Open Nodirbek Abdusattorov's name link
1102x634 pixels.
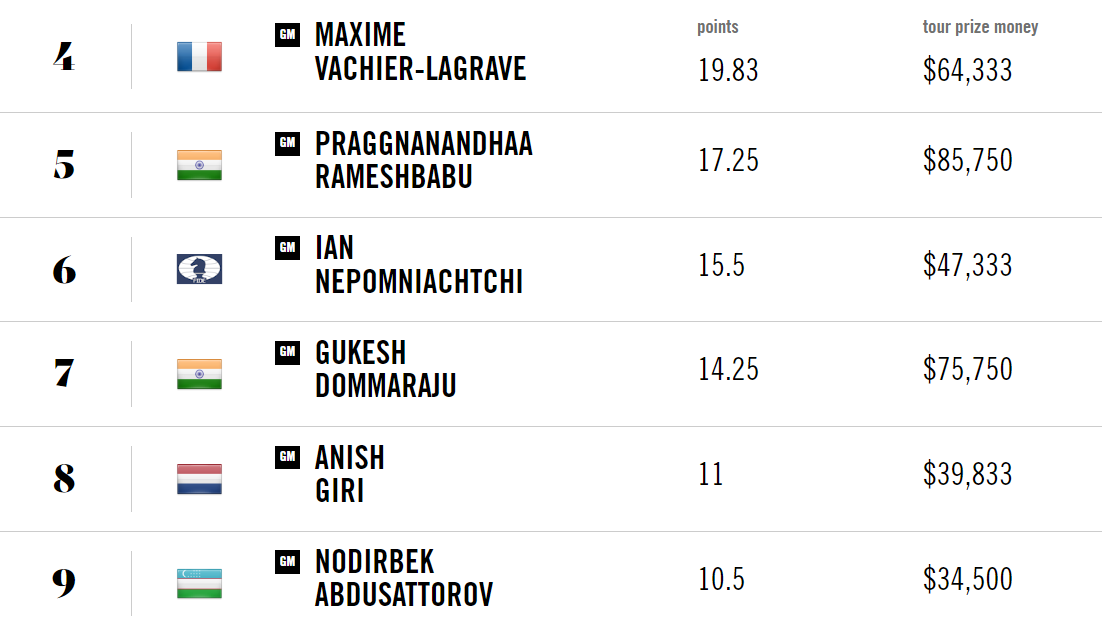pos(404,578)
